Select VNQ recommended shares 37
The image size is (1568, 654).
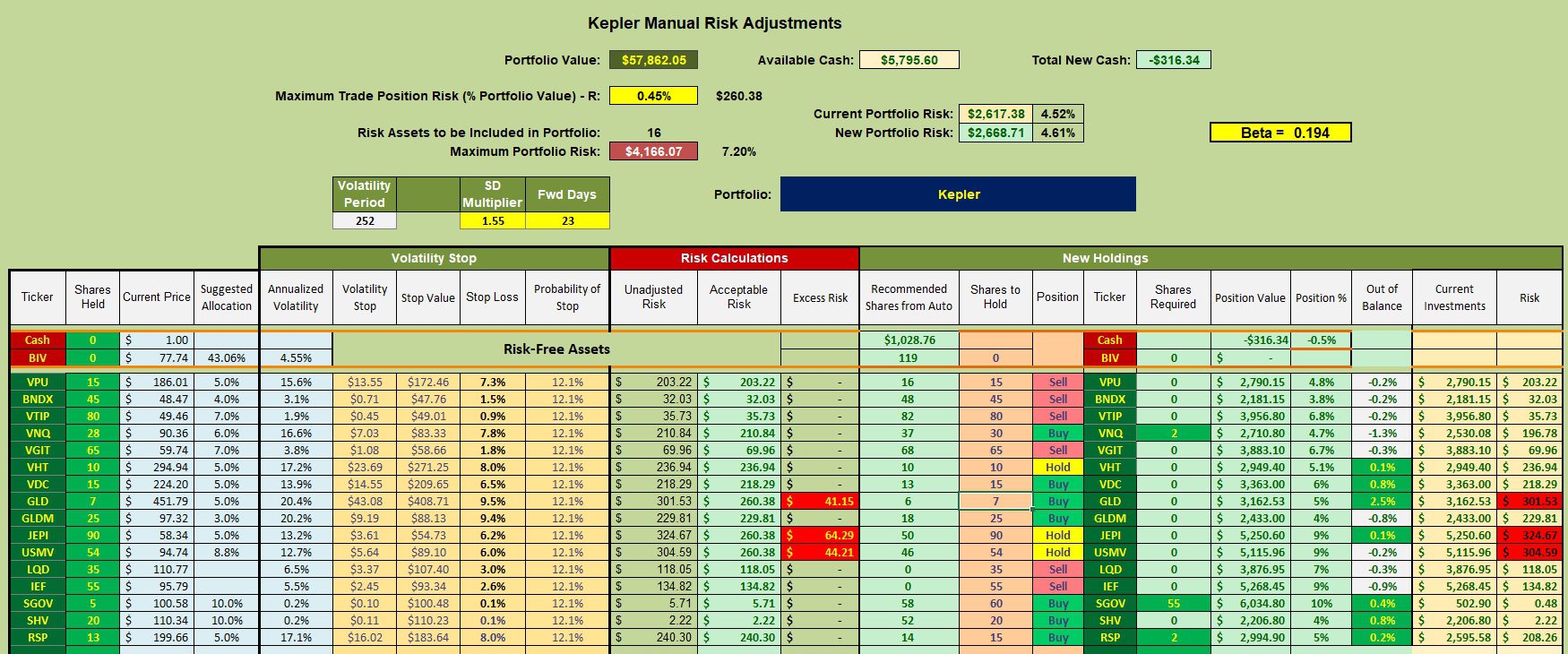click(x=909, y=433)
